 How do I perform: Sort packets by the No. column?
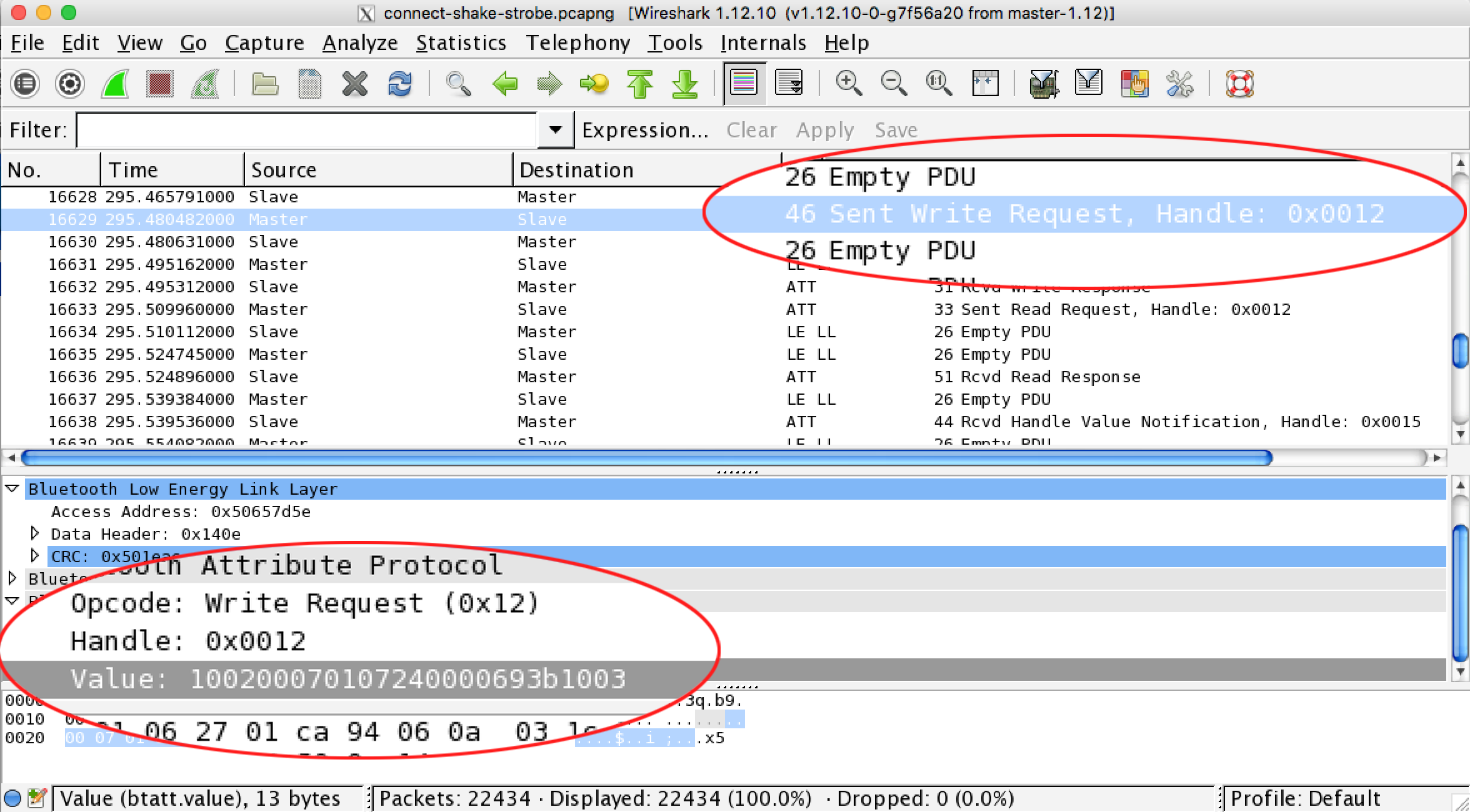pyautogui.click(x=51, y=170)
